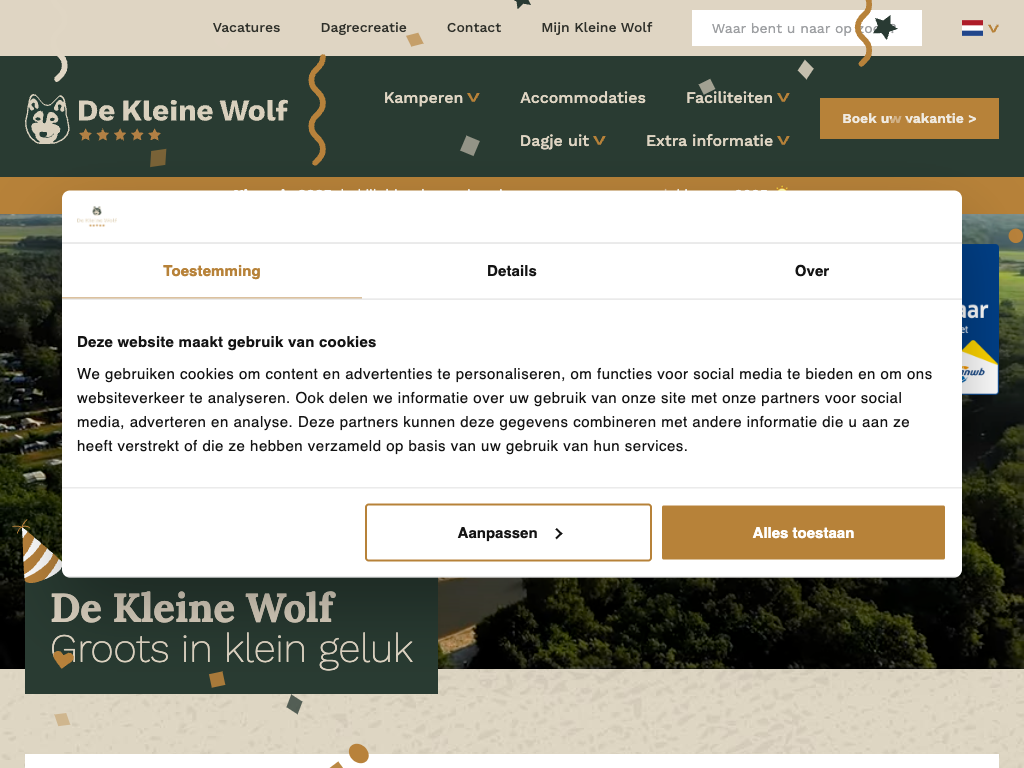Click the Aanpassen button
1024x768 pixels.
(x=508, y=533)
